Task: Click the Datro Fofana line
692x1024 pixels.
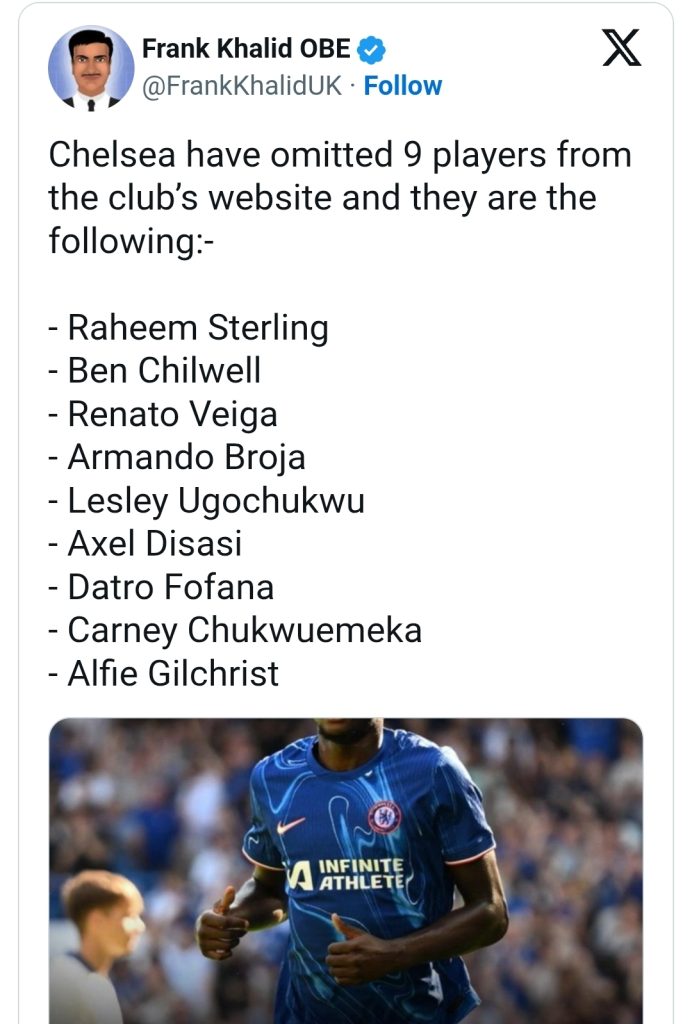Action: tap(161, 586)
